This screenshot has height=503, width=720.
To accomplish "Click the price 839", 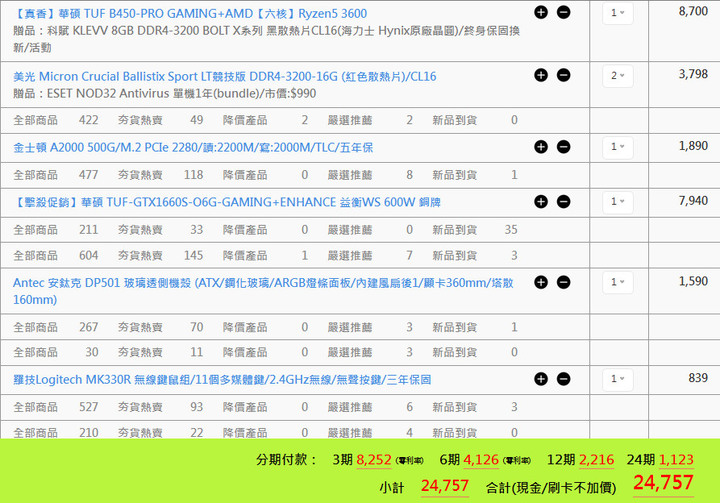I will tap(698, 378).
